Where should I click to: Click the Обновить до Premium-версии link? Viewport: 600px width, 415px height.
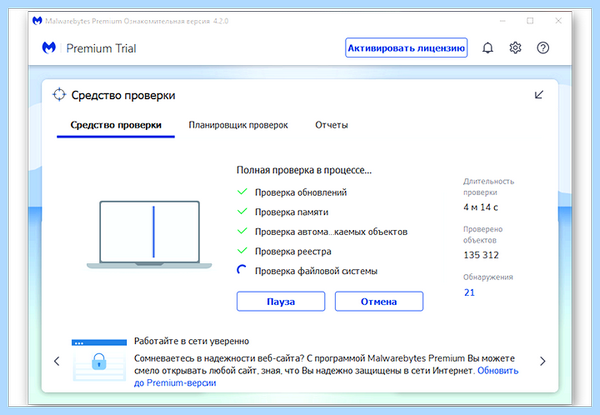coord(326,376)
